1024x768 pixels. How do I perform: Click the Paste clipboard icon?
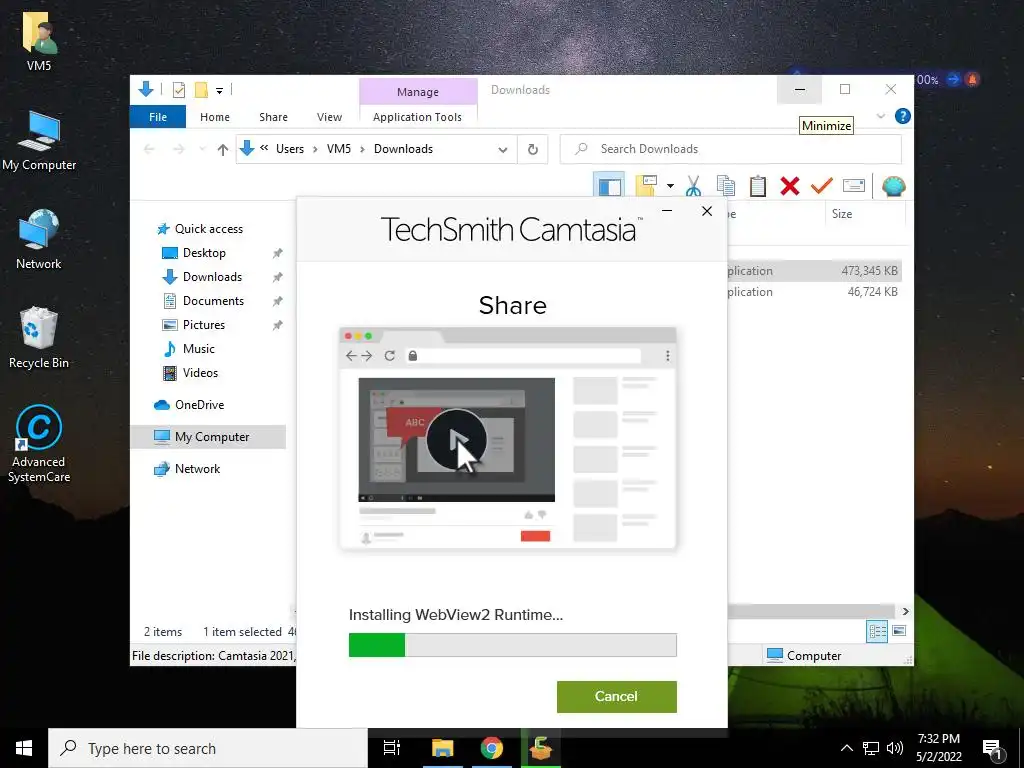pyautogui.click(x=758, y=186)
